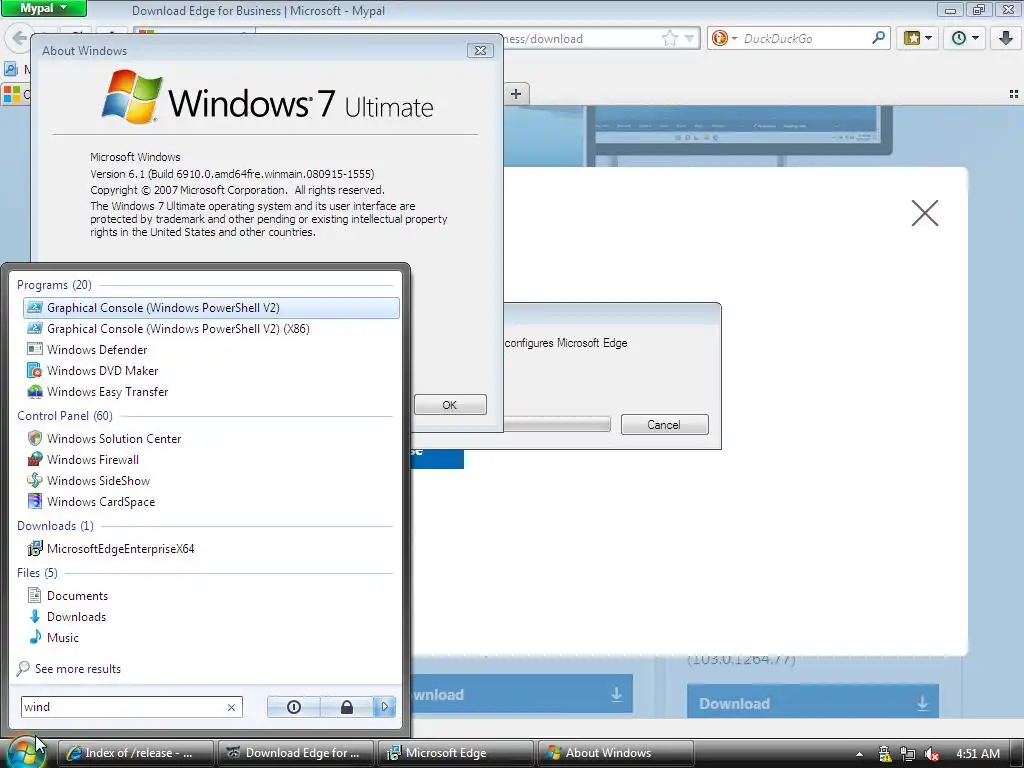This screenshot has height=768, width=1024.
Task: Switch to Index of /release taskbar item
Action: click(136, 753)
